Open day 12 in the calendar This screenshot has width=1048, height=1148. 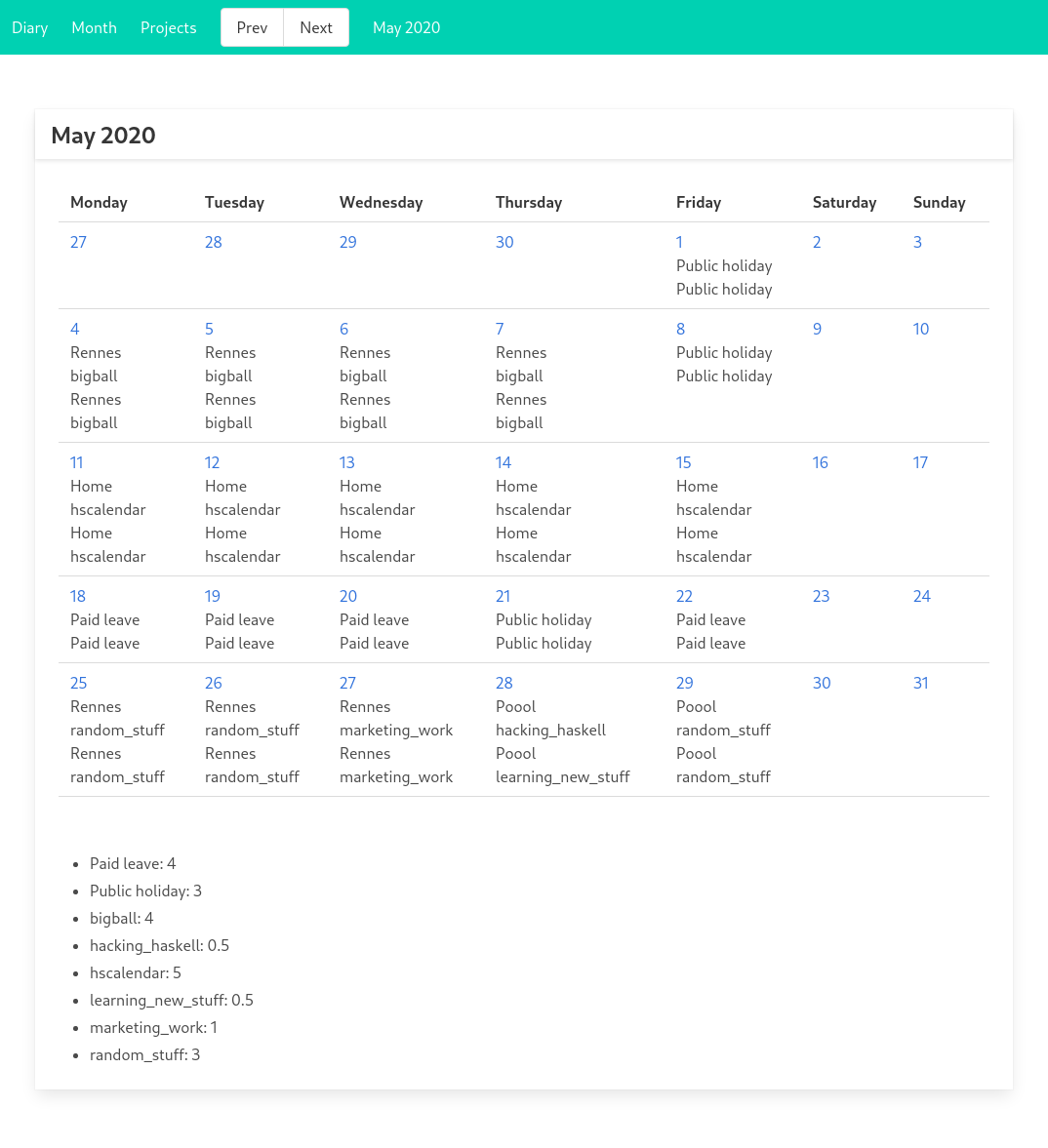click(x=213, y=462)
